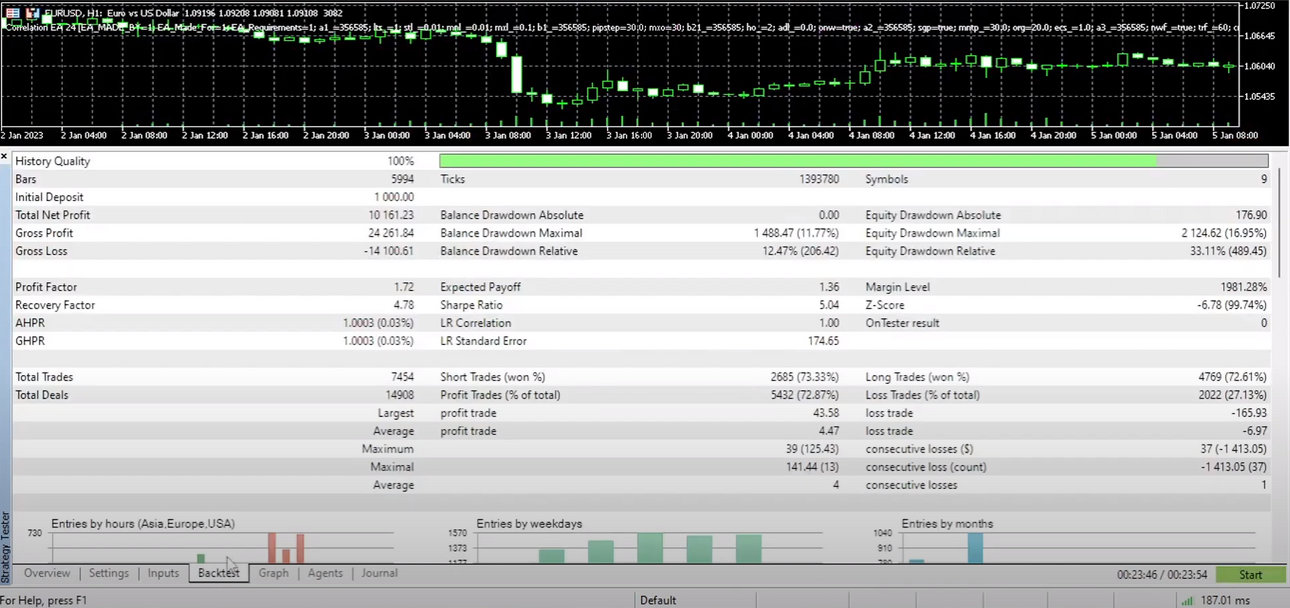Click the Profit Factor value 1.72
The image size is (1290, 608).
pos(403,287)
